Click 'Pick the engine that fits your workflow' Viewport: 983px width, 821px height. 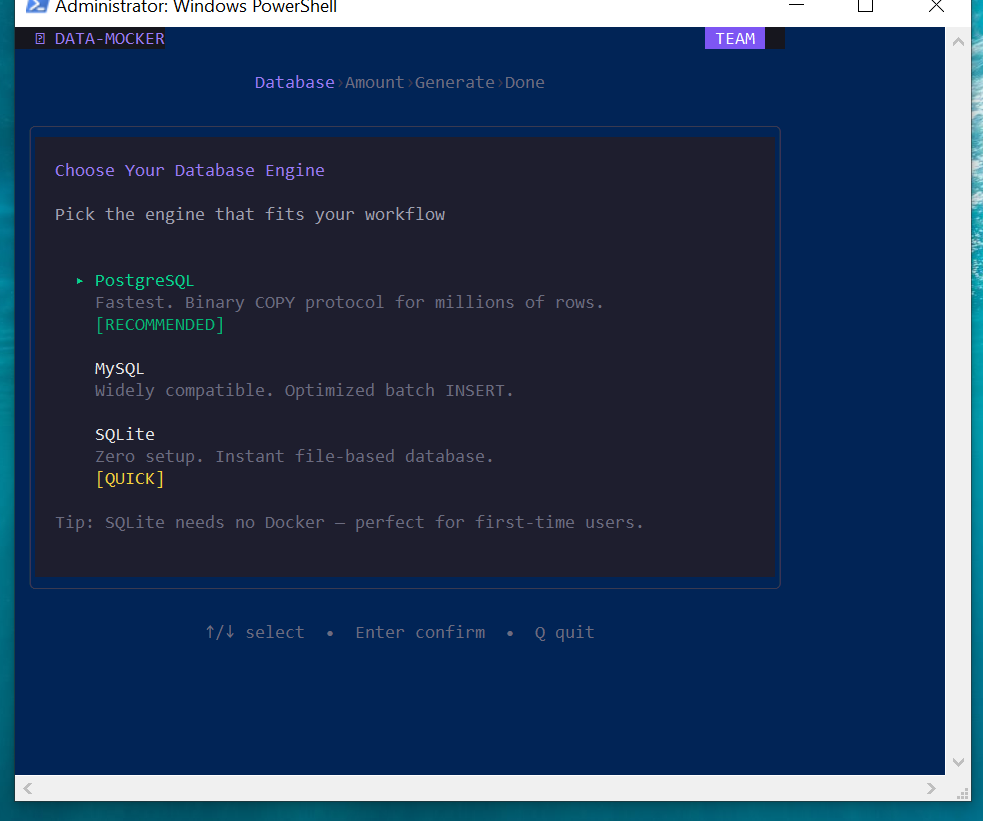[x=250, y=214]
